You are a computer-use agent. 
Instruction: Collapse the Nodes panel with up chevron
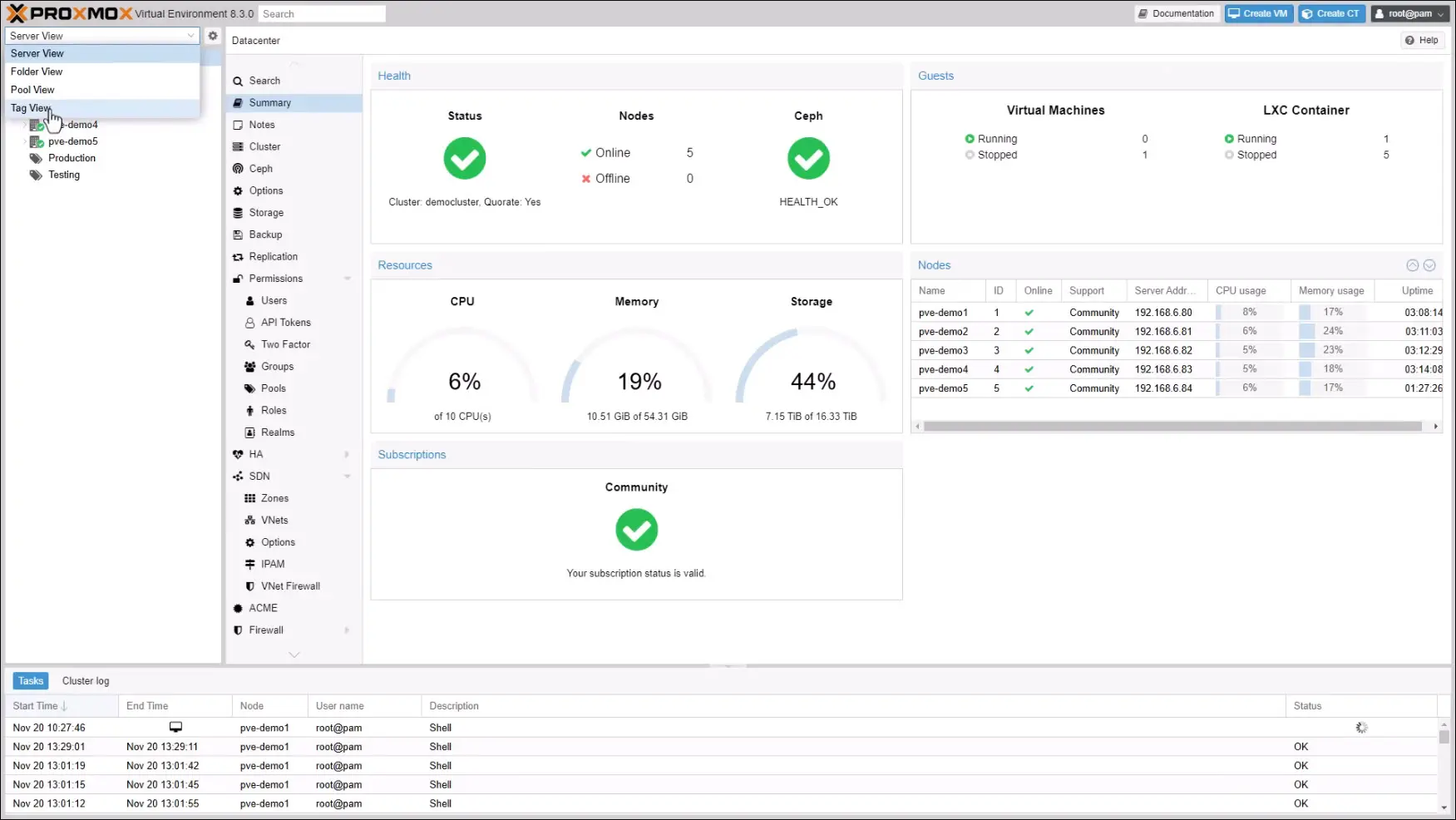coord(1412,265)
